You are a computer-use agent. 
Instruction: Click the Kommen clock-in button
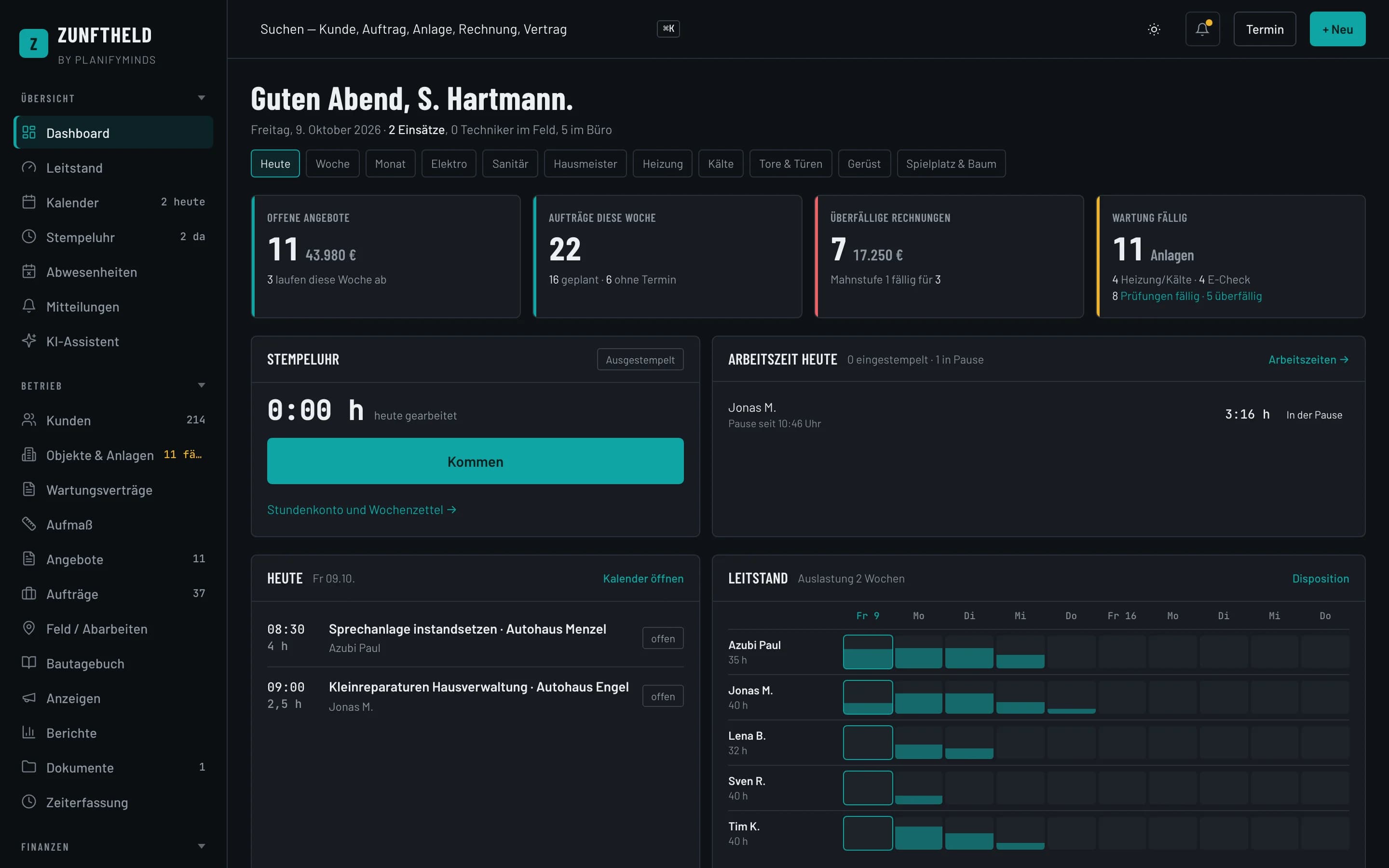(x=475, y=461)
